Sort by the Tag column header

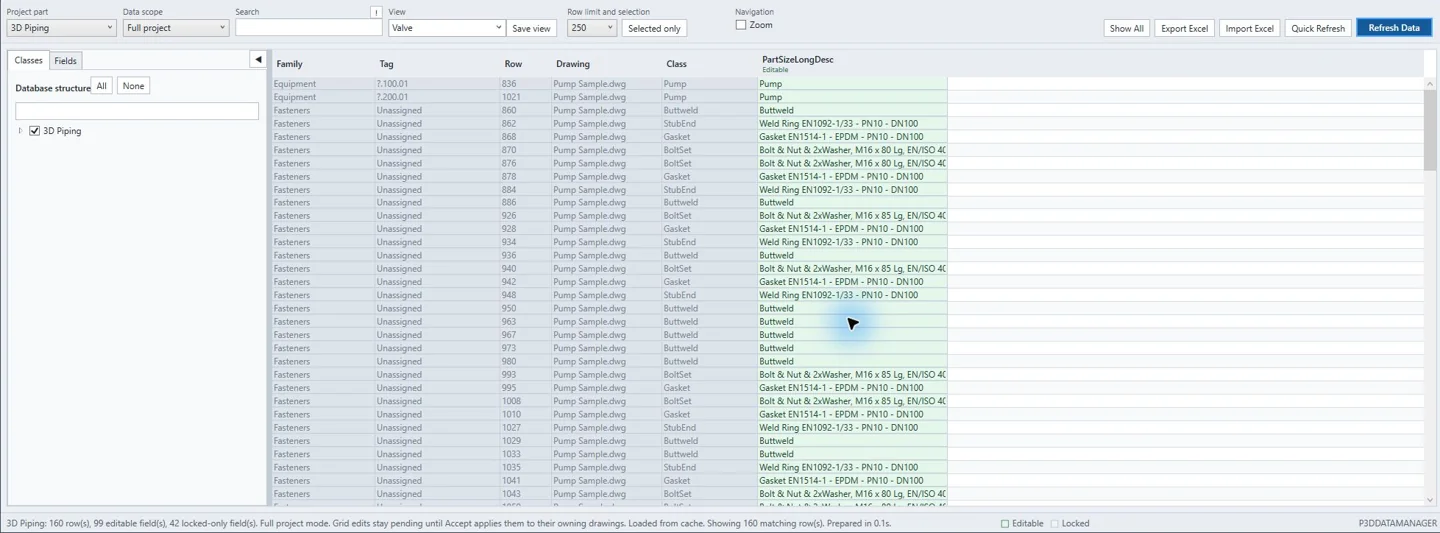tap(387, 64)
